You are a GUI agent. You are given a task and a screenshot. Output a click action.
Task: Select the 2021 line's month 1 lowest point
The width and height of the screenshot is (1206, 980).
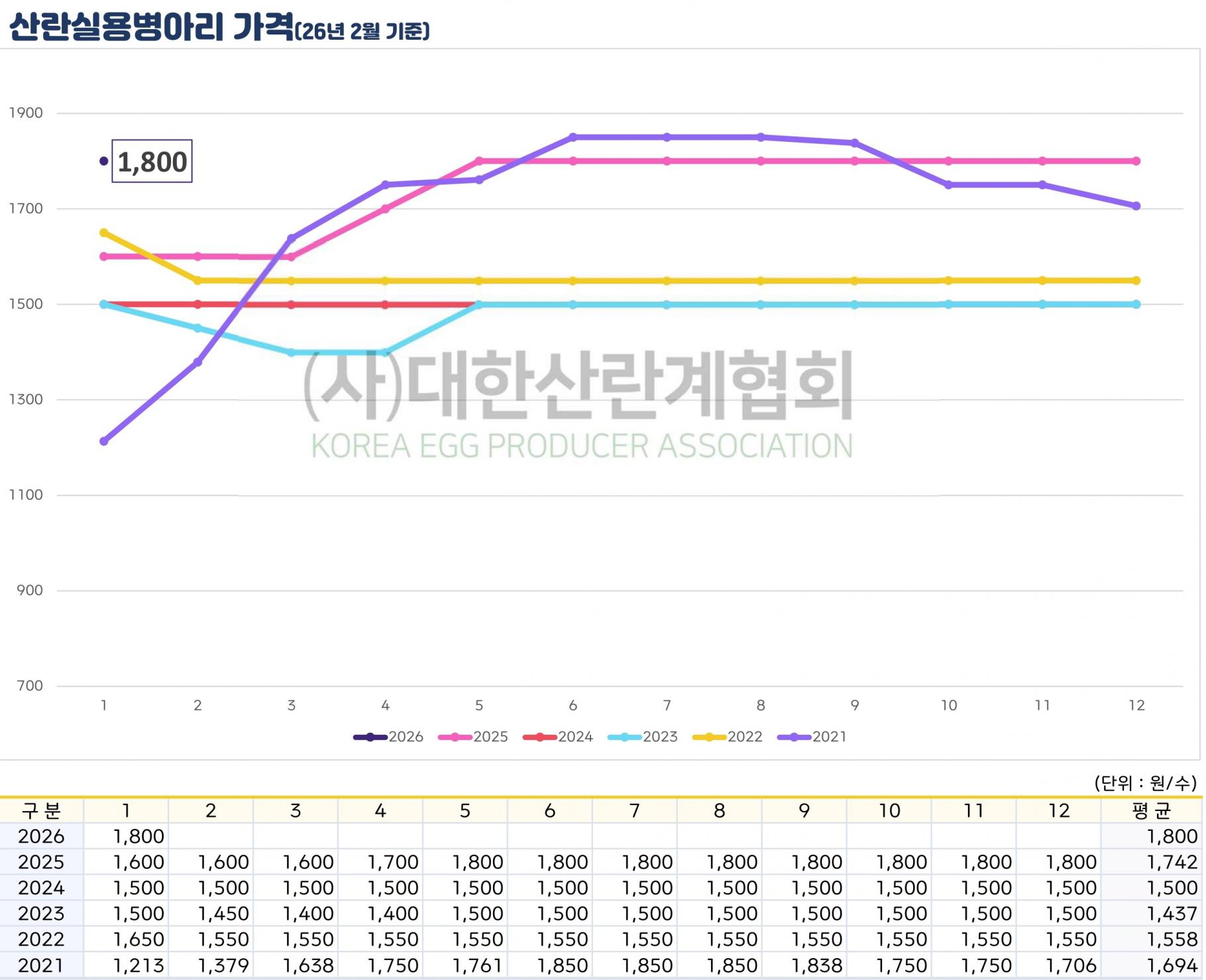point(104,441)
